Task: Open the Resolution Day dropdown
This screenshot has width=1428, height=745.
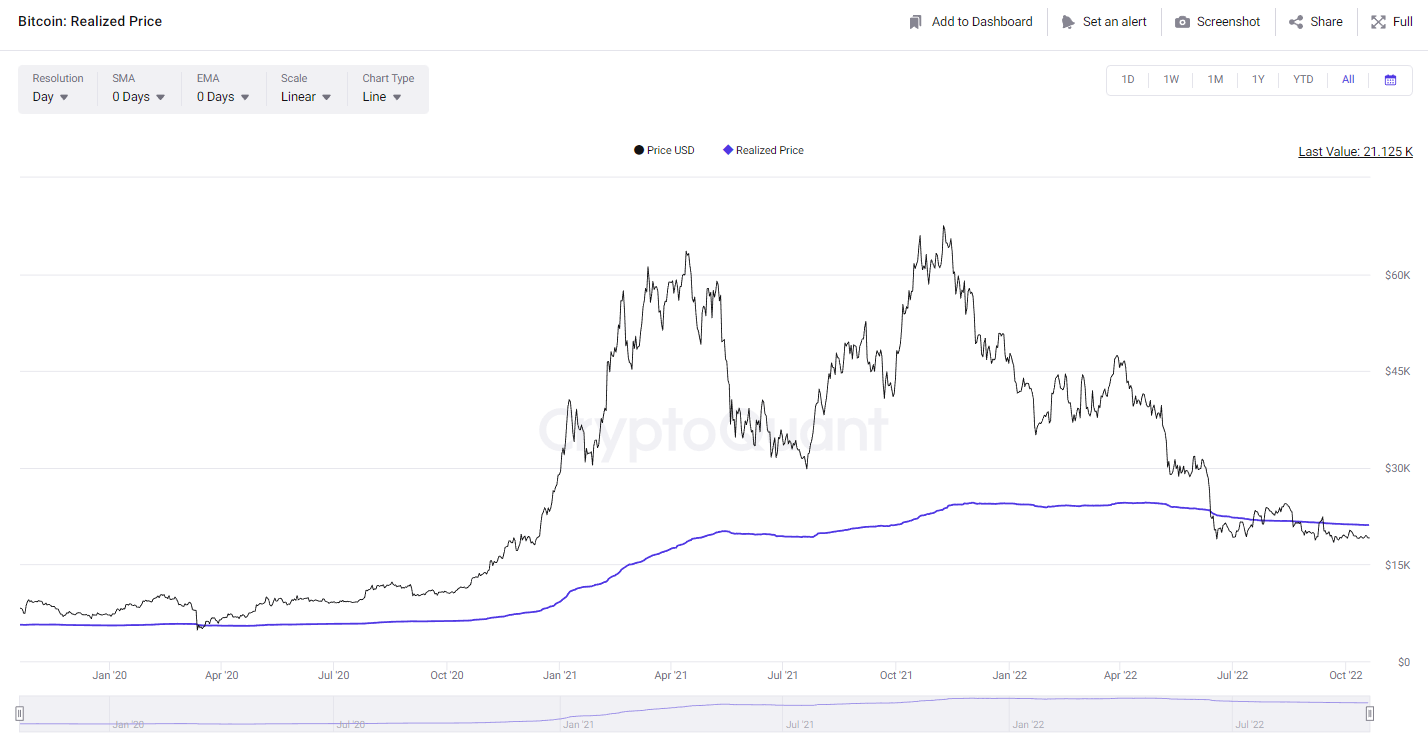Action: [x=51, y=97]
